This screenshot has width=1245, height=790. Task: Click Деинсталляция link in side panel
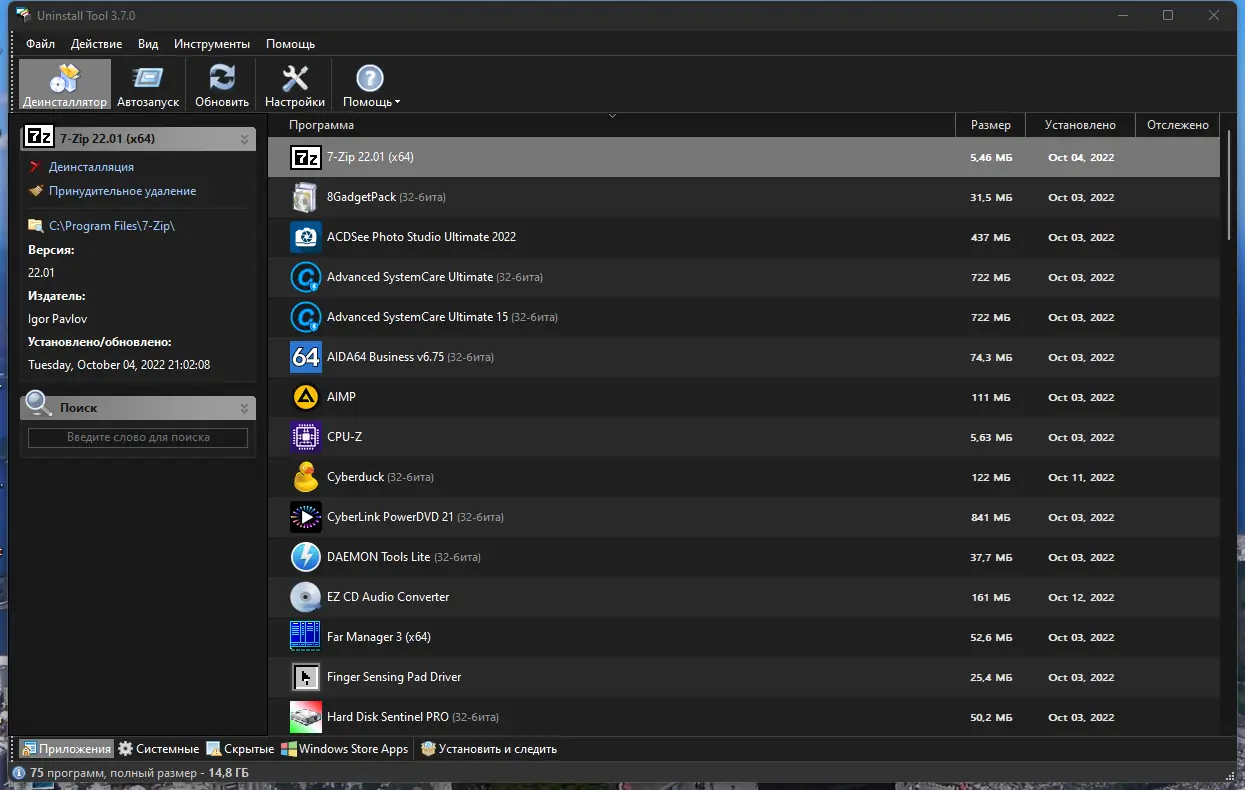pos(91,167)
